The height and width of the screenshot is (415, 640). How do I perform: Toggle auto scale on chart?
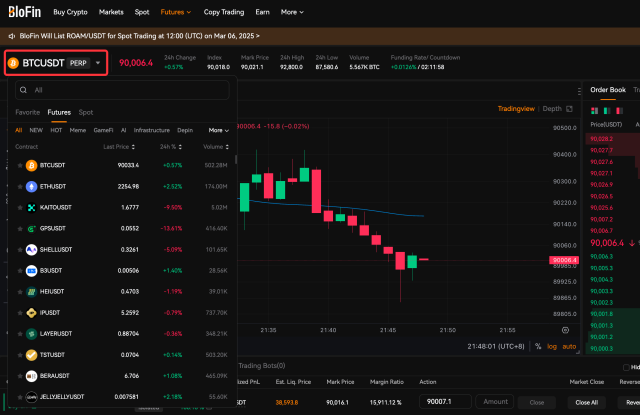tap(568, 346)
